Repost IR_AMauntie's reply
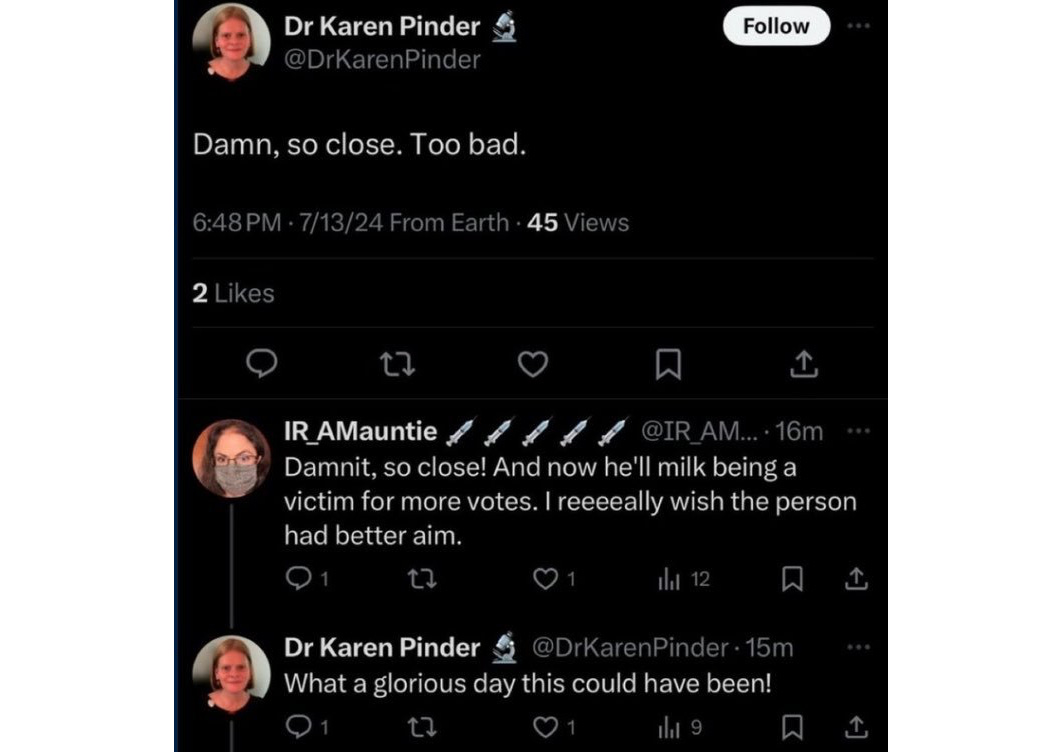Screen dimensions: 1062x752 pyautogui.click(x=423, y=579)
